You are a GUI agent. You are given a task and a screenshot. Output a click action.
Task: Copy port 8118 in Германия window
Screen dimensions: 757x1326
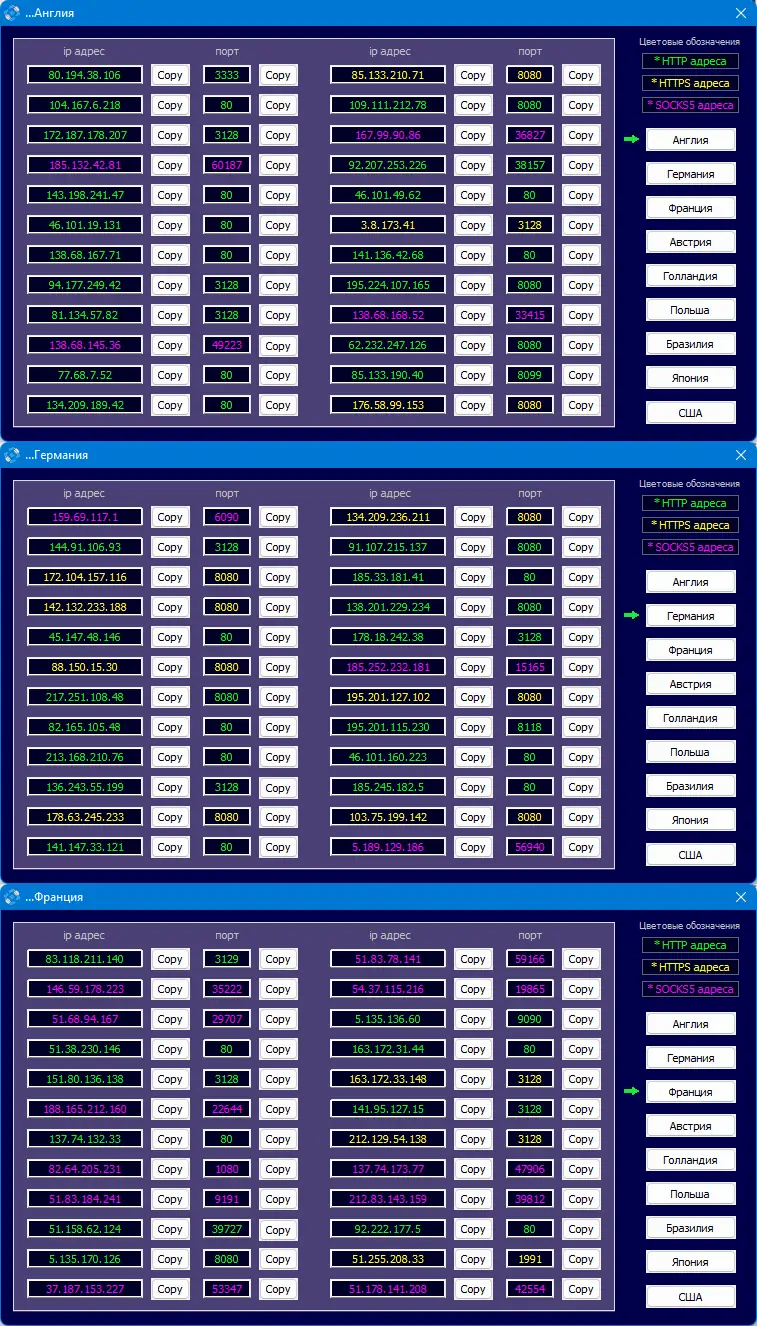tap(581, 727)
